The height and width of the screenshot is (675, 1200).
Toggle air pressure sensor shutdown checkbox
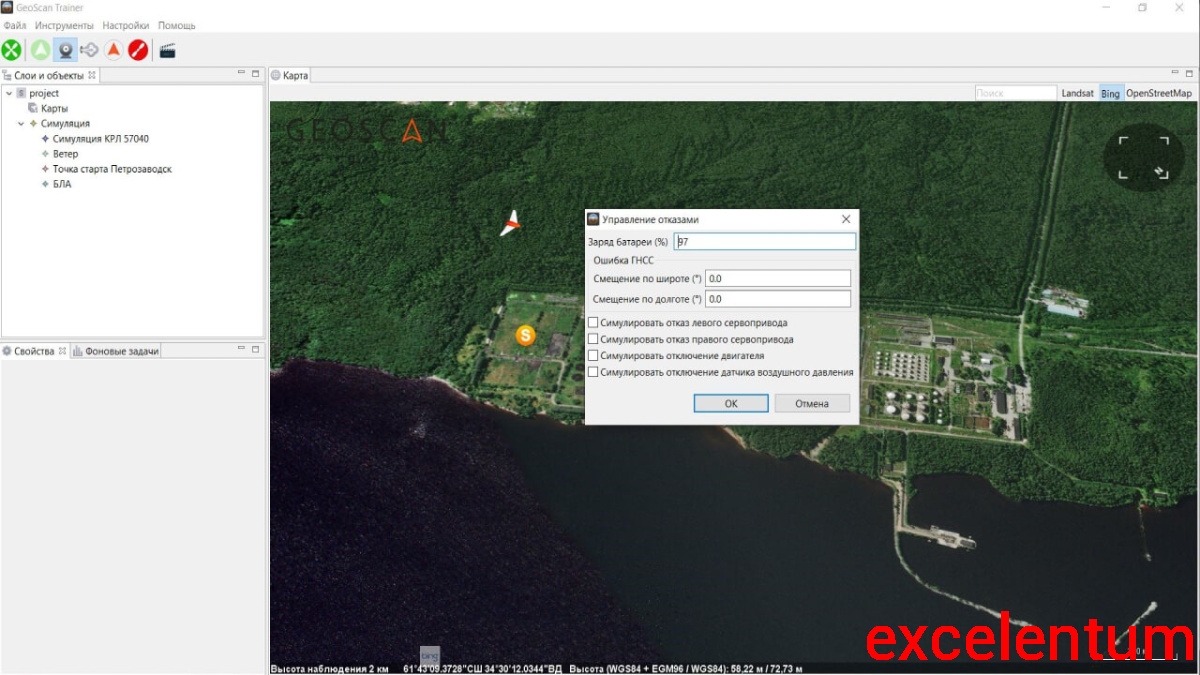click(593, 372)
